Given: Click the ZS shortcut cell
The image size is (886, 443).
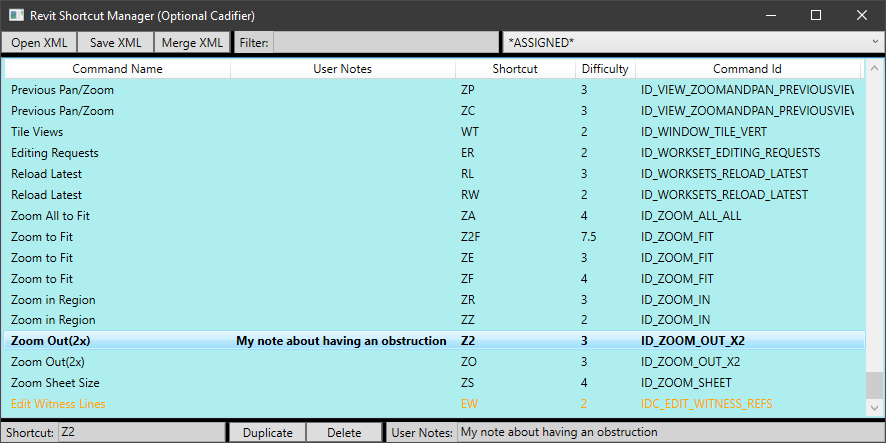Looking at the screenshot, I should [x=467, y=383].
